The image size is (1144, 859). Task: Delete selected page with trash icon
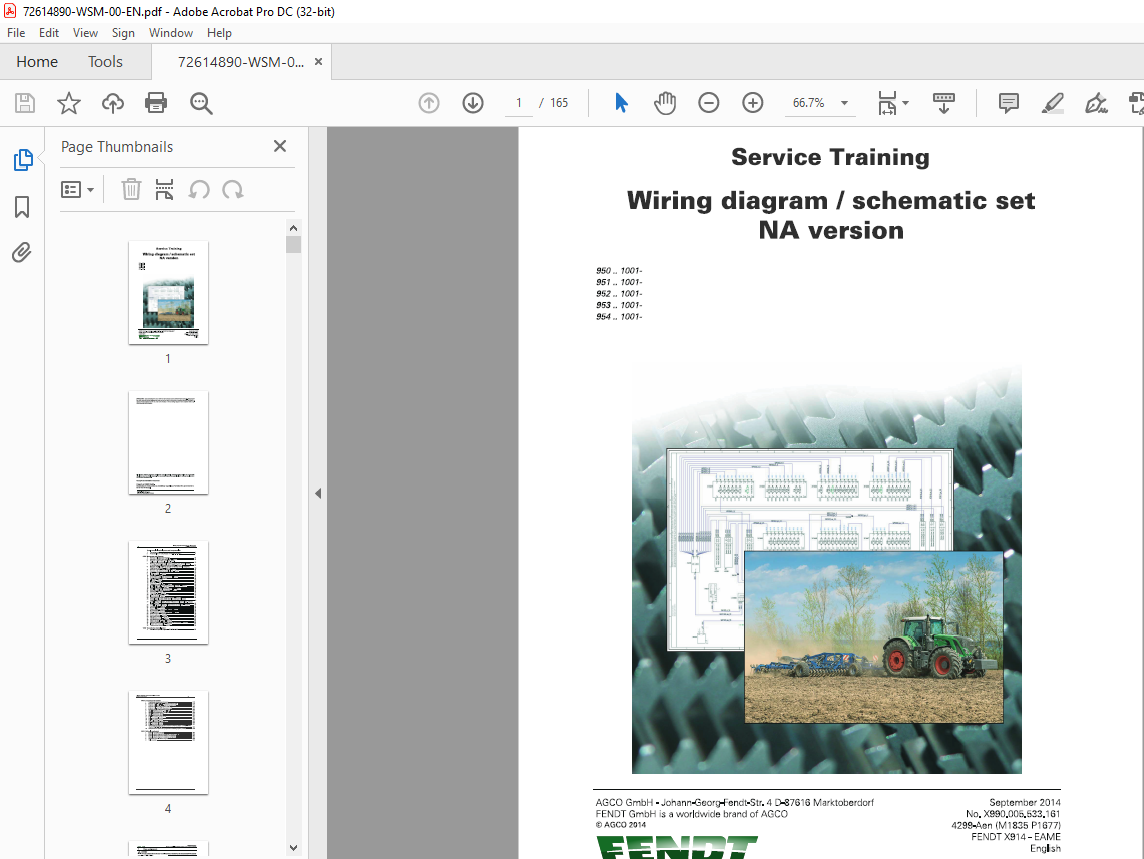(x=131, y=190)
